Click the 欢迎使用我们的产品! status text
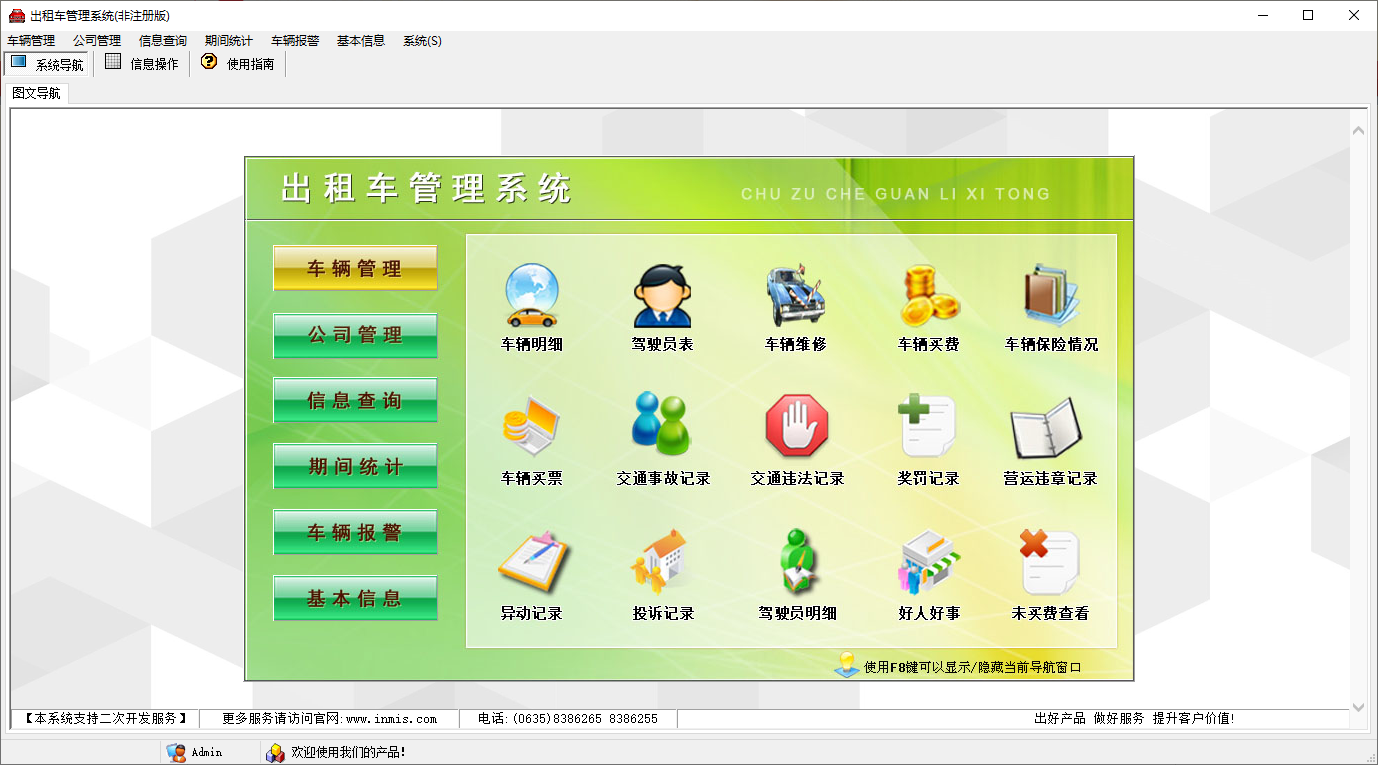The image size is (1378, 765). tap(348, 752)
